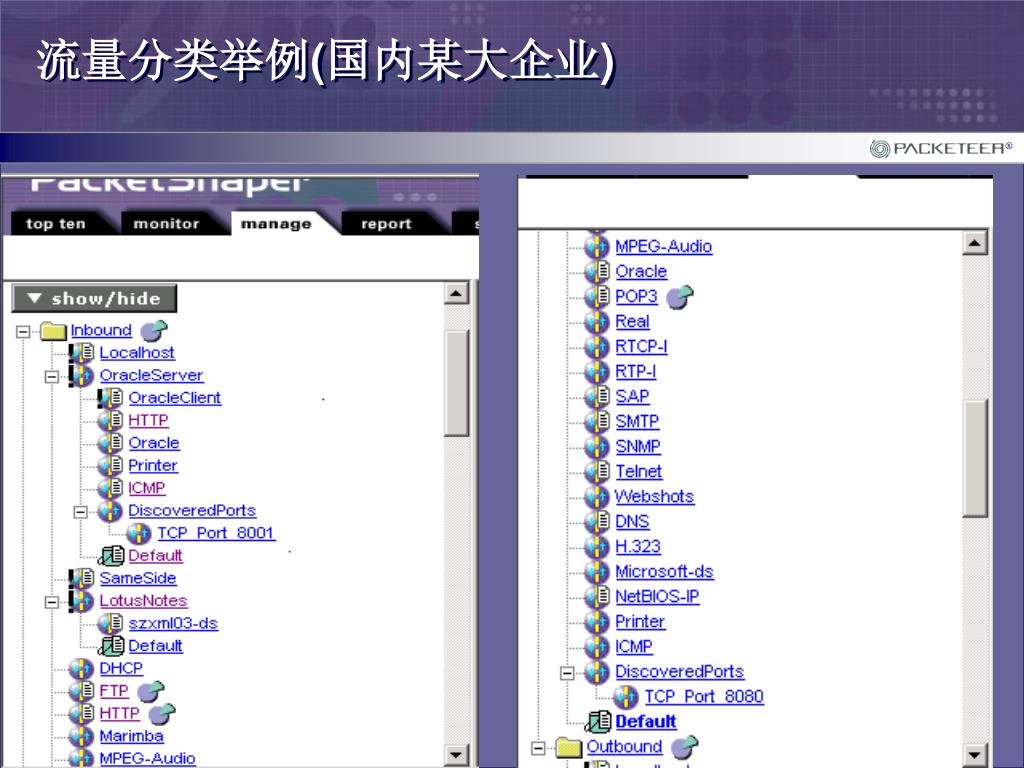Click the Telnet class icon
The height and width of the screenshot is (768, 1024).
(597, 472)
